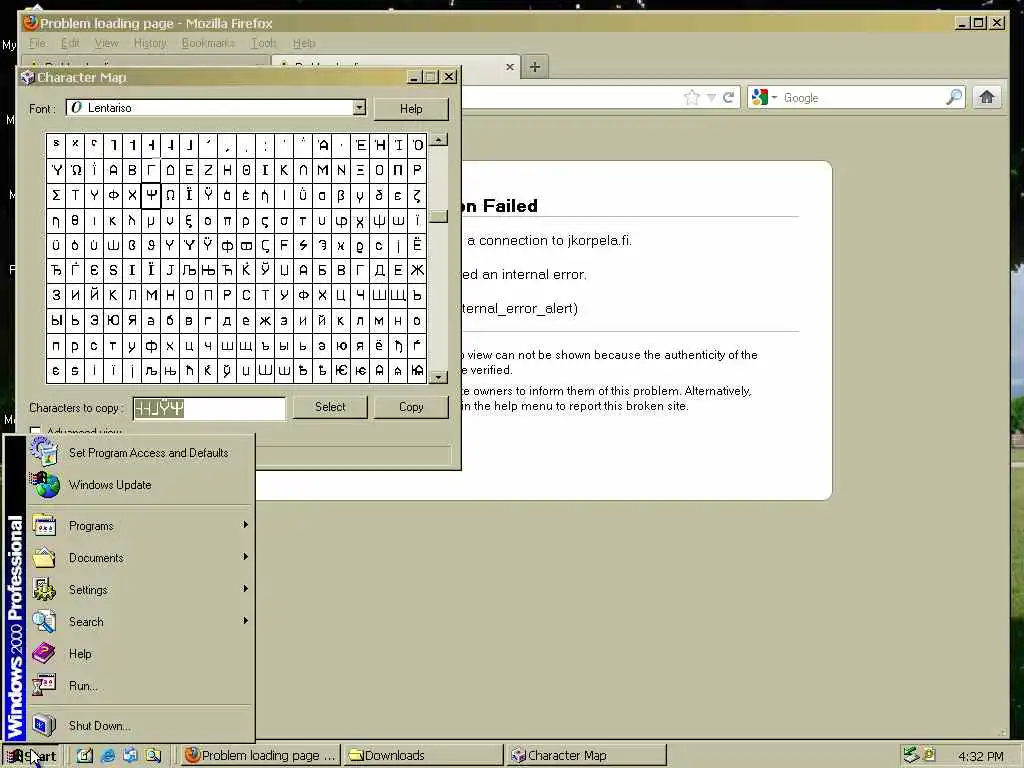Open the Edit menu in Firefox

point(70,43)
